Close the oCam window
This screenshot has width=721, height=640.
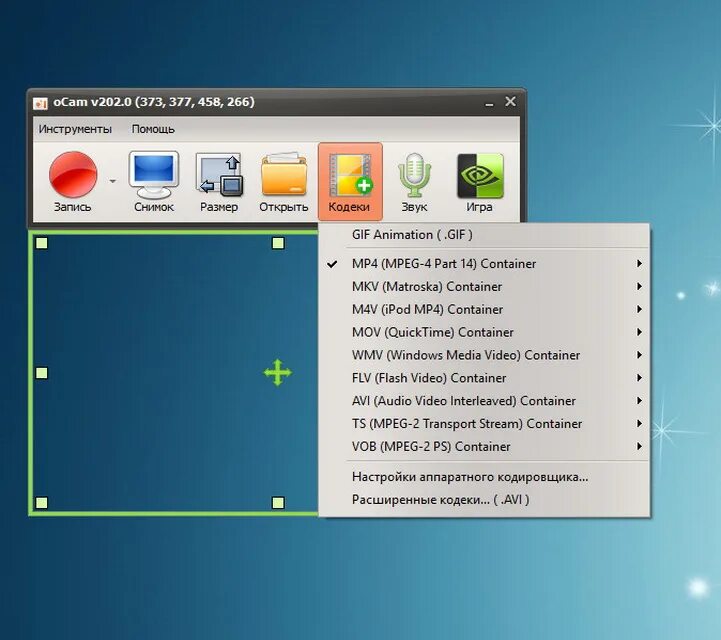point(510,101)
